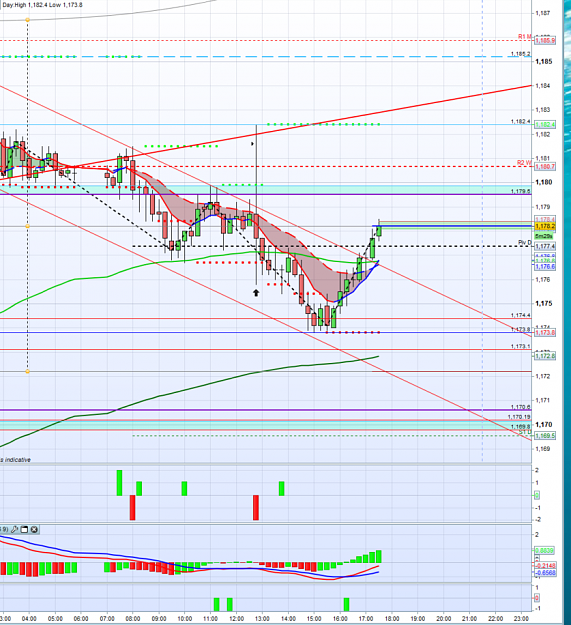571x625 pixels.
Task: Select the yellow 1,178.2 current price label
Action: tap(545, 226)
